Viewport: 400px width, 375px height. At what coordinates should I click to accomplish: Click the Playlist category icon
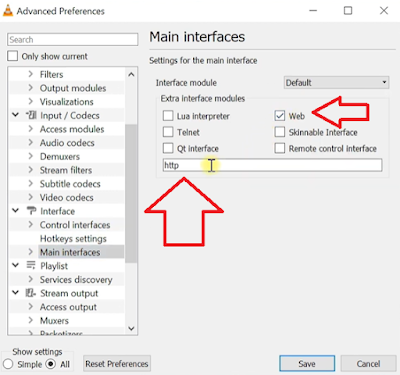click(x=31, y=266)
